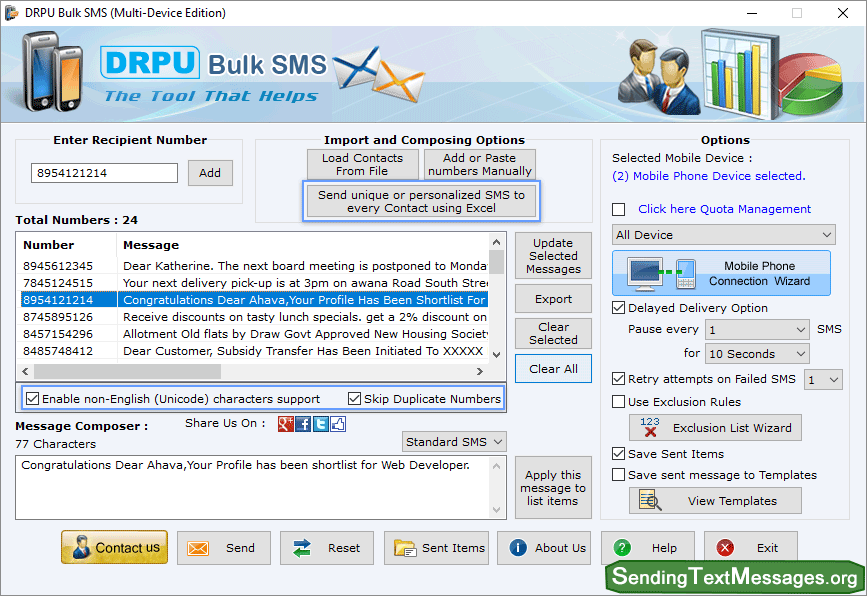Open the Exclusion List Wizard
The image size is (867, 596).
pyautogui.click(x=715, y=427)
